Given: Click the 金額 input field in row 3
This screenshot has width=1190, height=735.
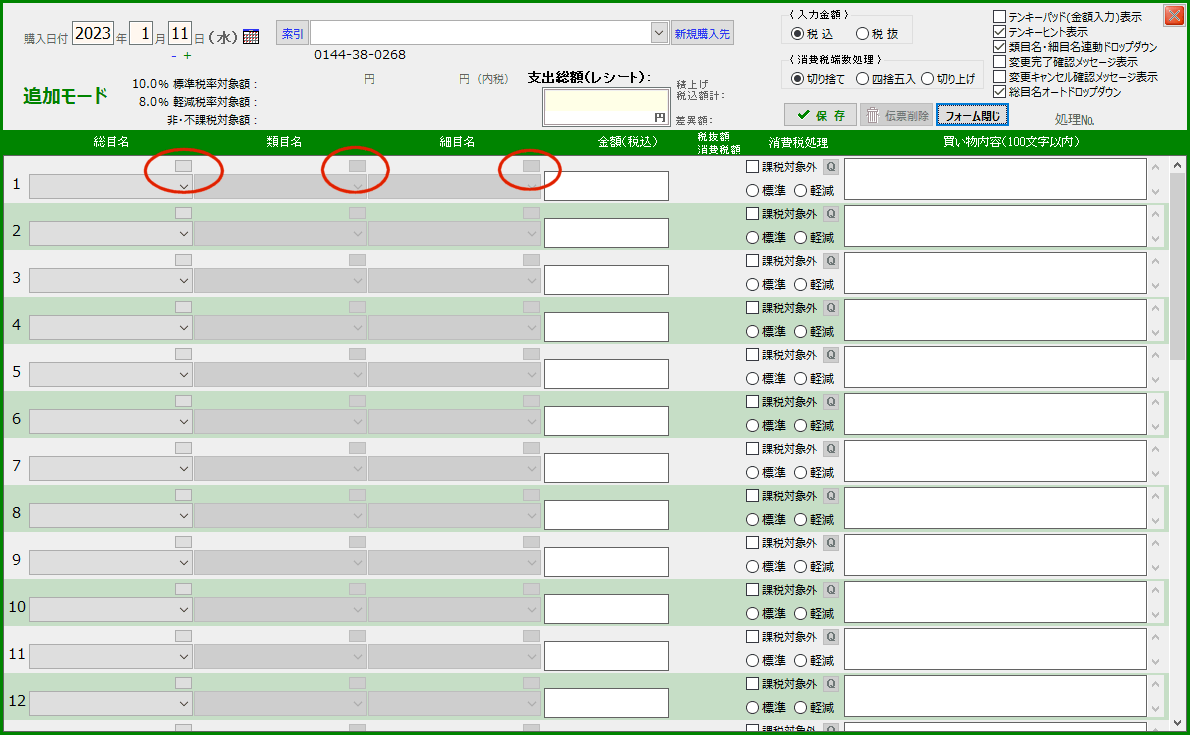Looking at the screenshot, I should pos(606,280).
